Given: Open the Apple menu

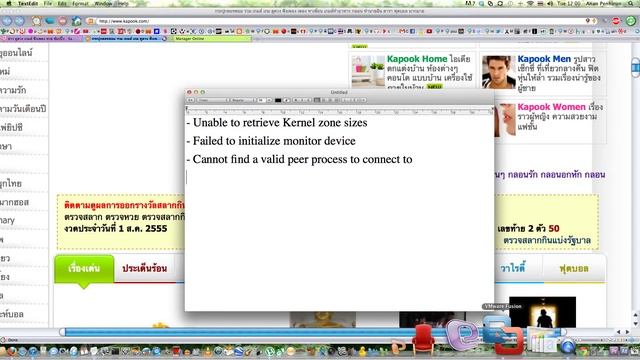Looking at the screenshot, I should click(x=8, y=3).
